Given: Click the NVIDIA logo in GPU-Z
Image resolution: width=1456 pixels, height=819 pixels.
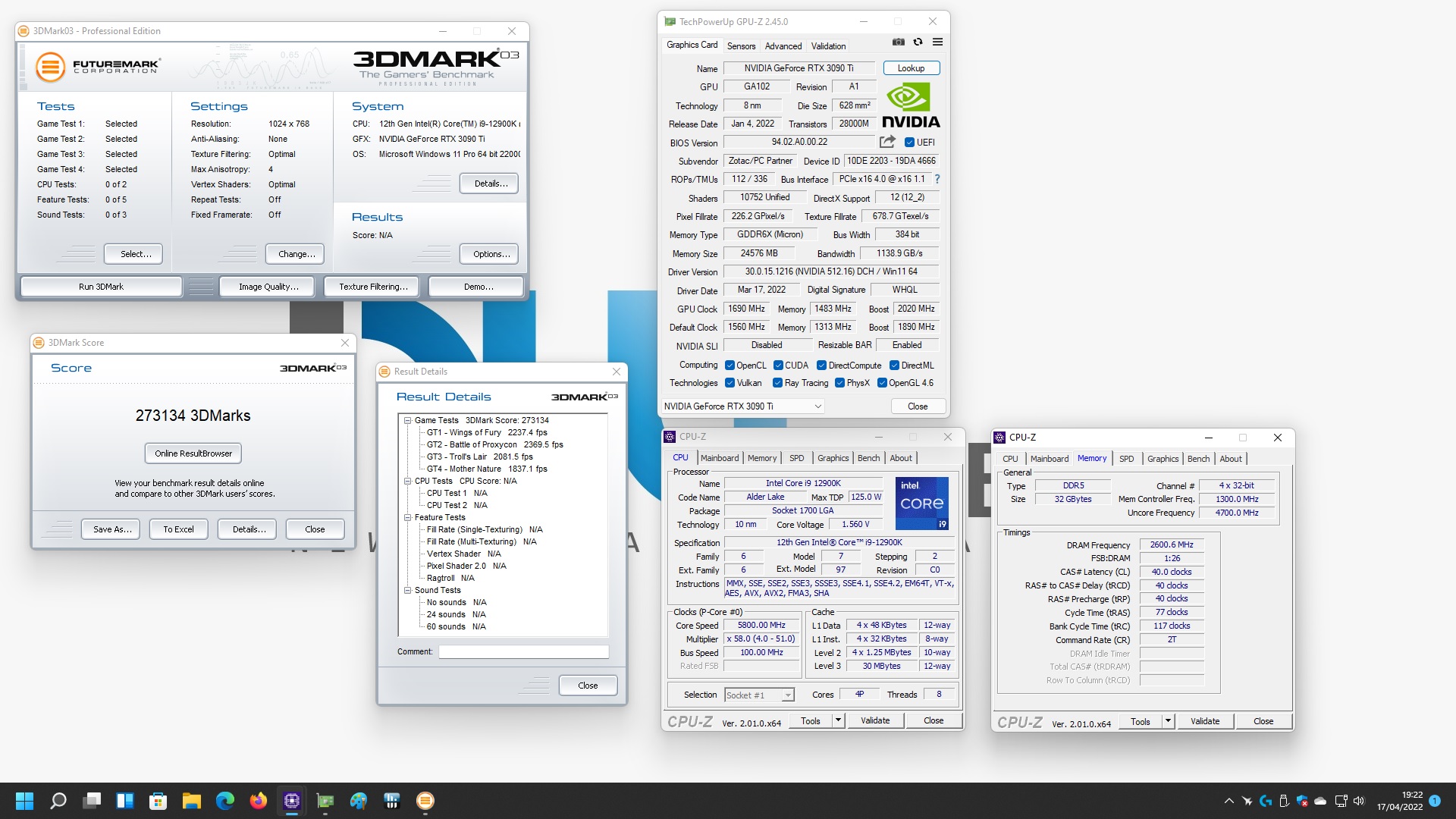Looking at the screenshot, I should (x=911, y=106).
